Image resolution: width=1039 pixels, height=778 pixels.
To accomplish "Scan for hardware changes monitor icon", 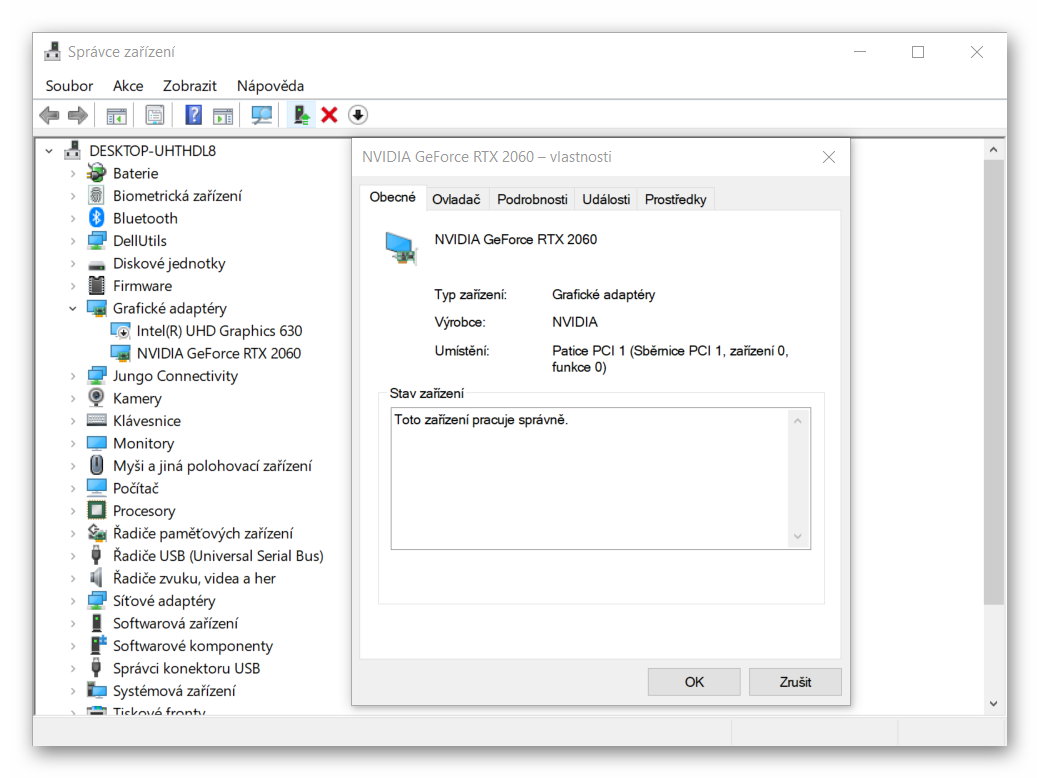I will pos(262,115).
